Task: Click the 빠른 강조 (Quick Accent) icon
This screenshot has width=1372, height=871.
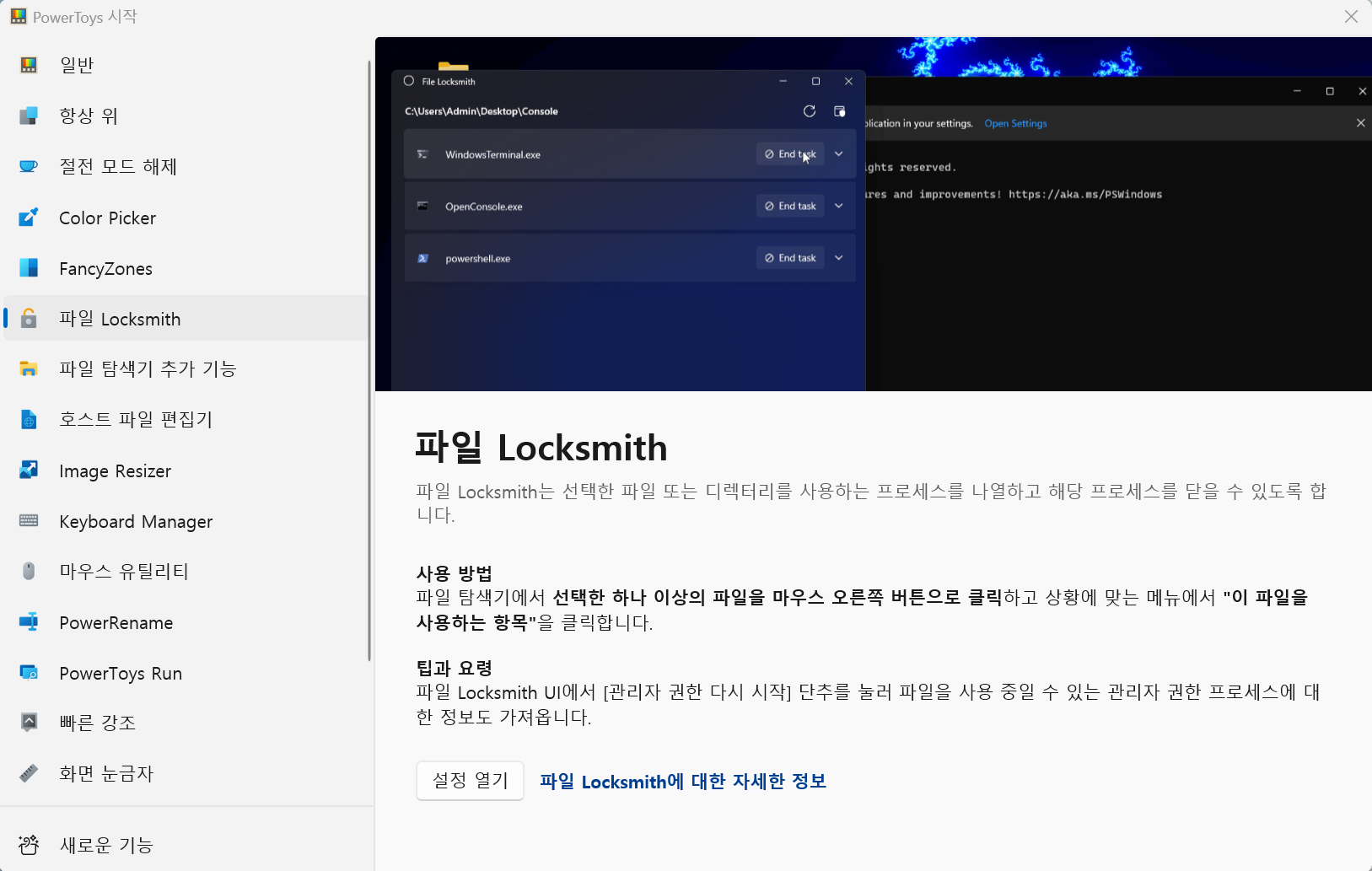Action: [x=29, y=723]
